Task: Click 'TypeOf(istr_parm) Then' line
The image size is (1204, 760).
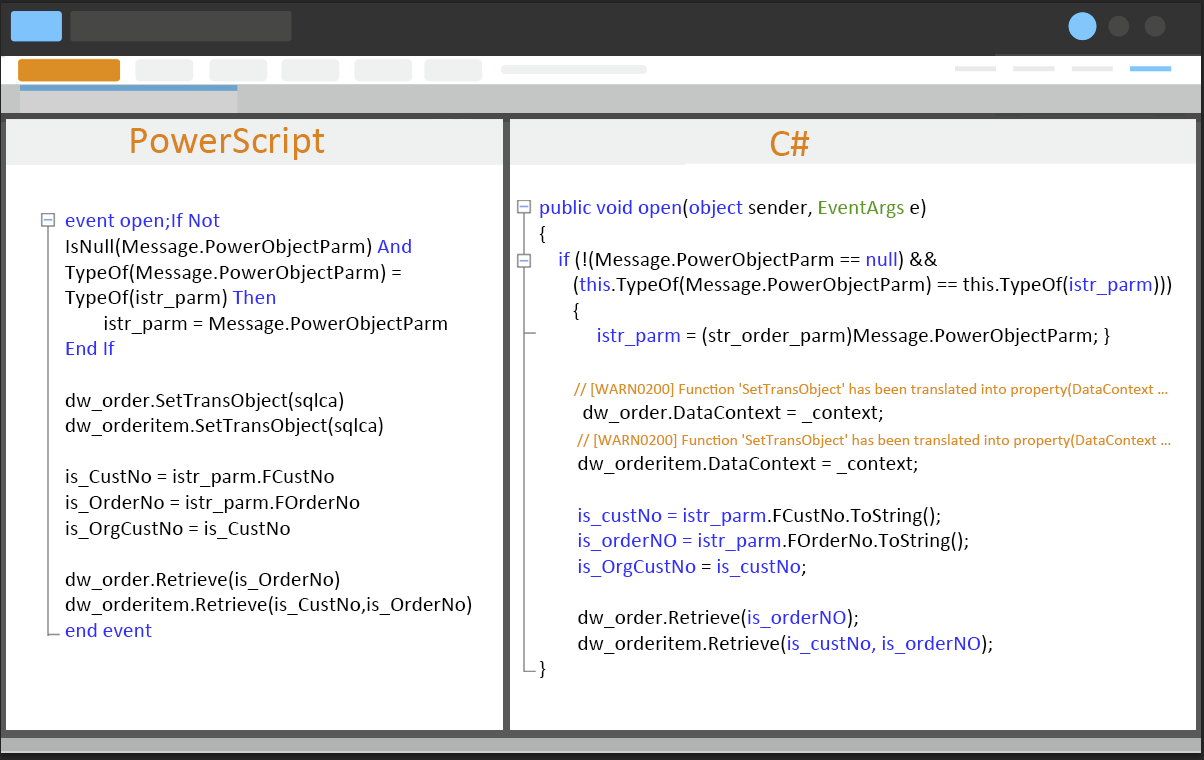Action: tap(170, 298)
